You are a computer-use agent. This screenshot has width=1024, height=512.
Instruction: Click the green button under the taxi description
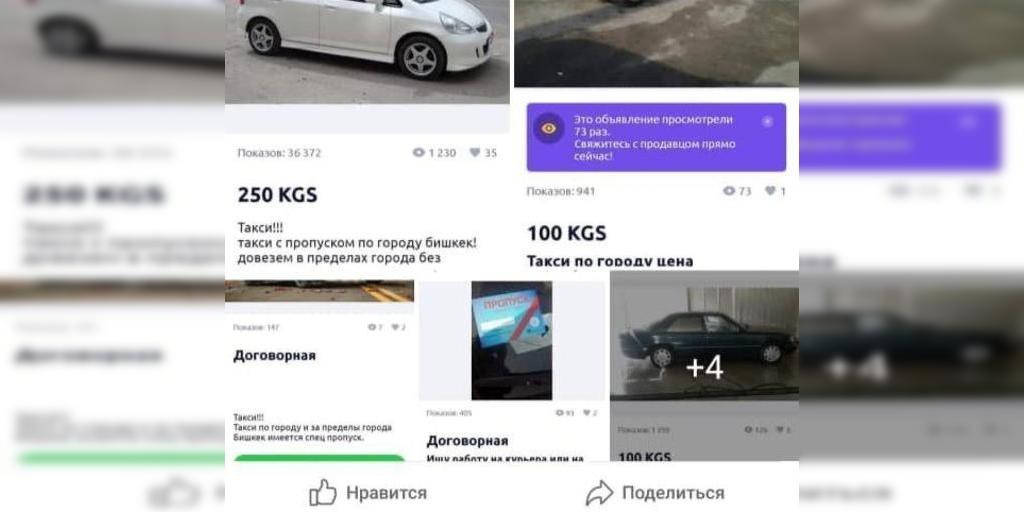tap(319, 458)
